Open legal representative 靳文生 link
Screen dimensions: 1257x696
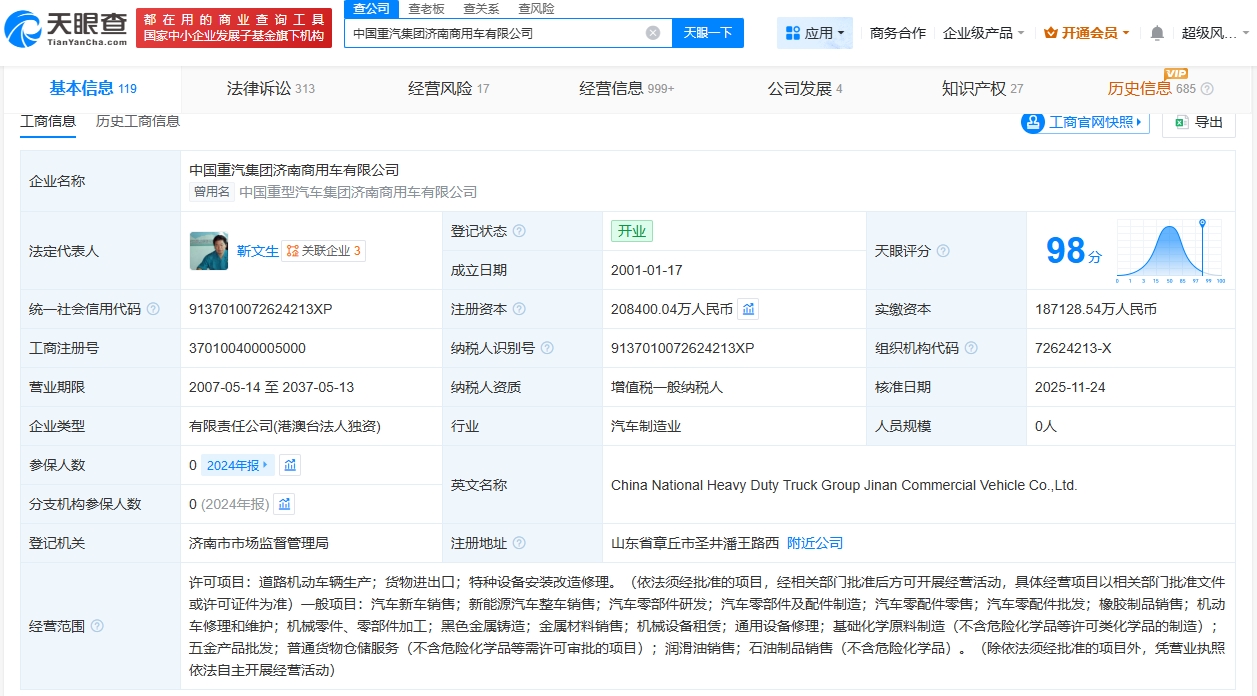[x=257, y=251]
